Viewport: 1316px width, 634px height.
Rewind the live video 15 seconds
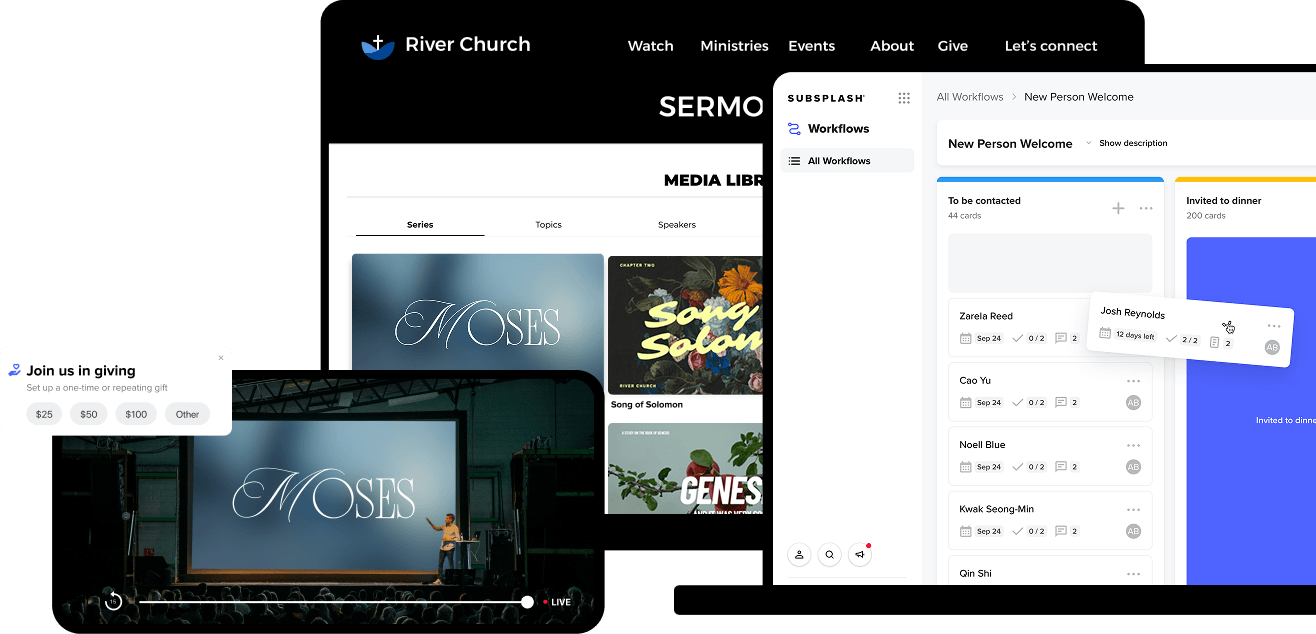pos(113,601)
